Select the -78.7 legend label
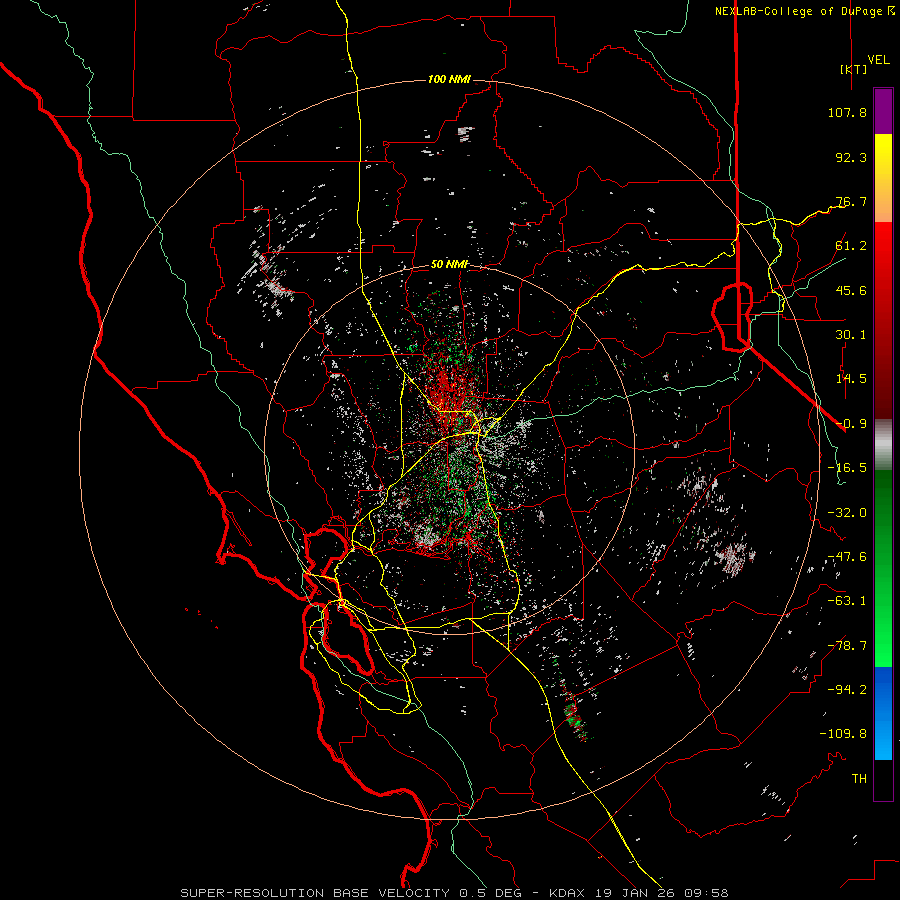 tap(847, 646)
